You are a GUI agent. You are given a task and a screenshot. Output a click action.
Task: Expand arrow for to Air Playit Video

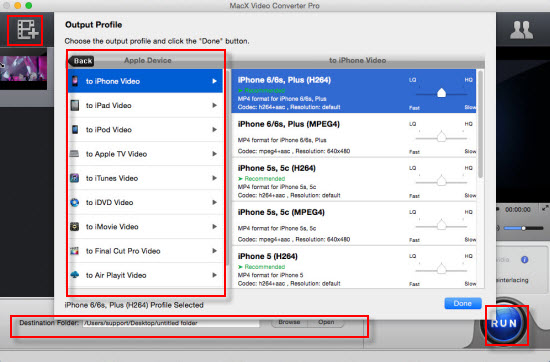(x=214, y=275)
